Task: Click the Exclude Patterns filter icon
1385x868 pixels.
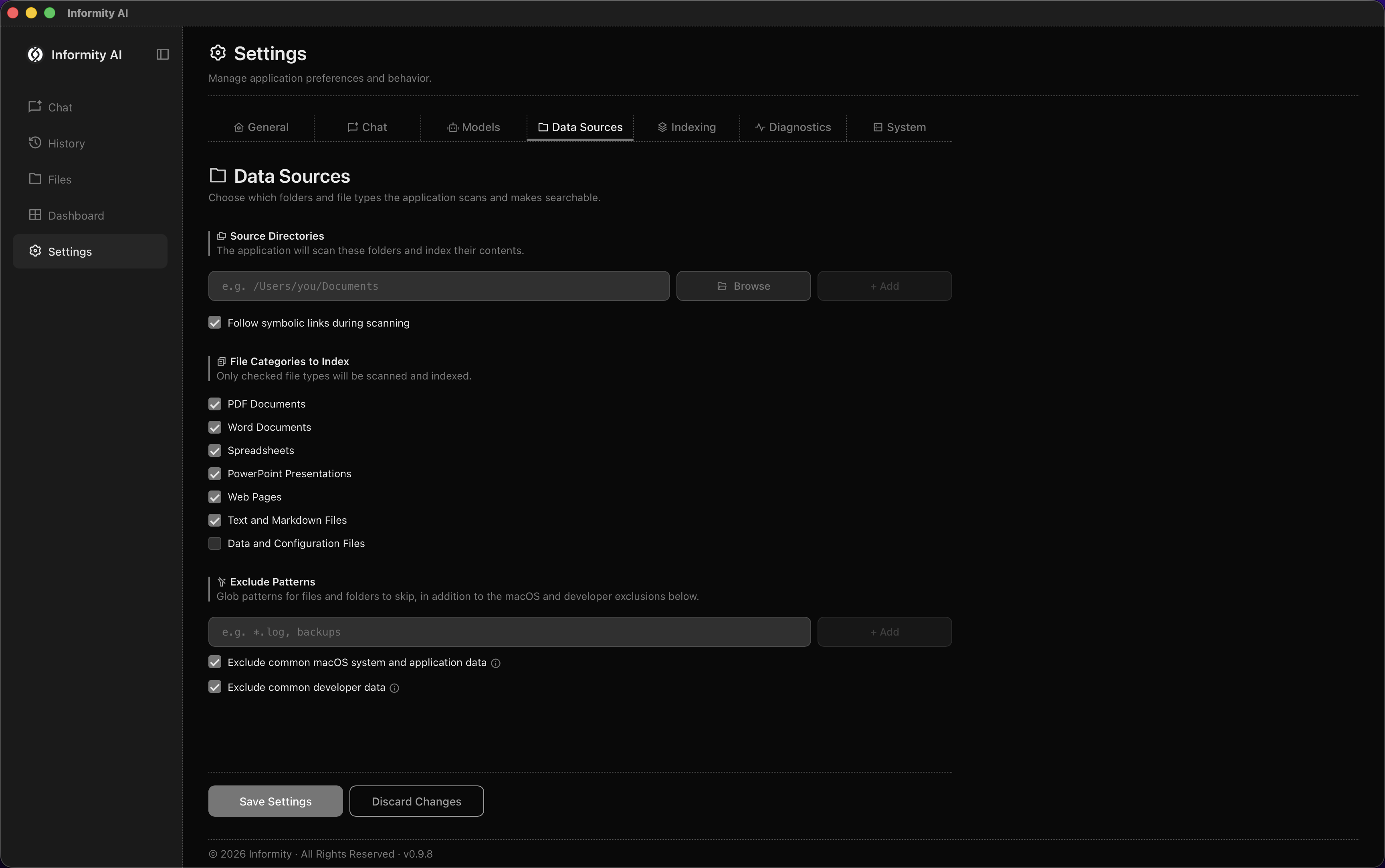Action: coord(221,582)
